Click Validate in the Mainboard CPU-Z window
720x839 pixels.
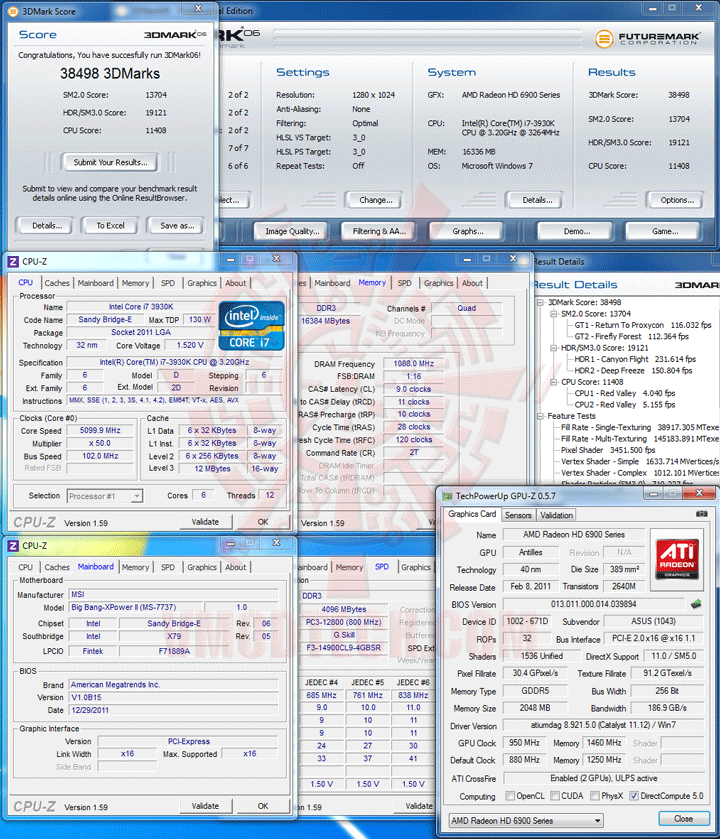205,806
